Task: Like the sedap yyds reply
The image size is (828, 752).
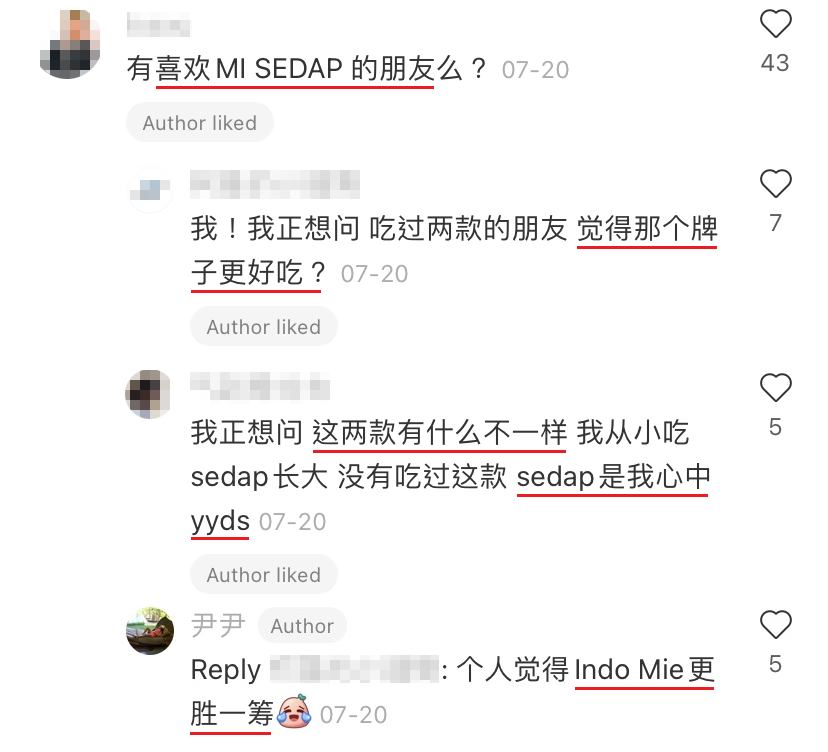Action: coord(775,388)
